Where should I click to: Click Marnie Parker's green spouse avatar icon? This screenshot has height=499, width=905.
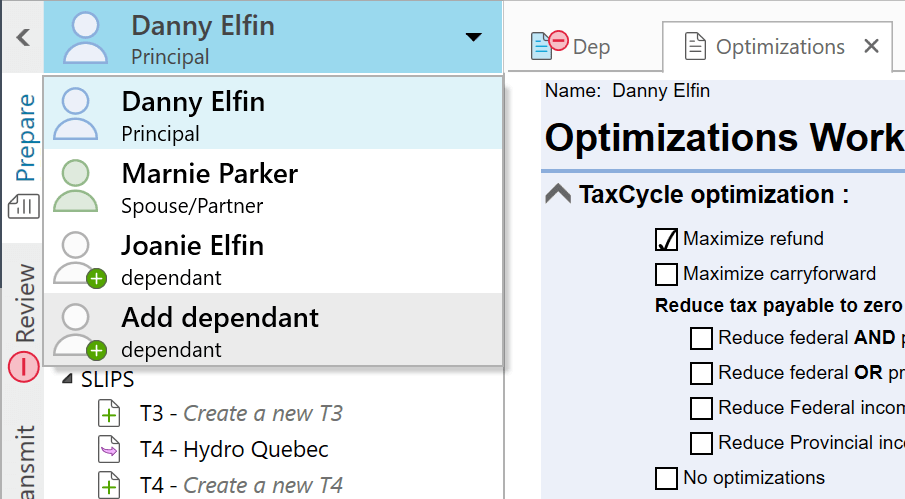point(77,186)
